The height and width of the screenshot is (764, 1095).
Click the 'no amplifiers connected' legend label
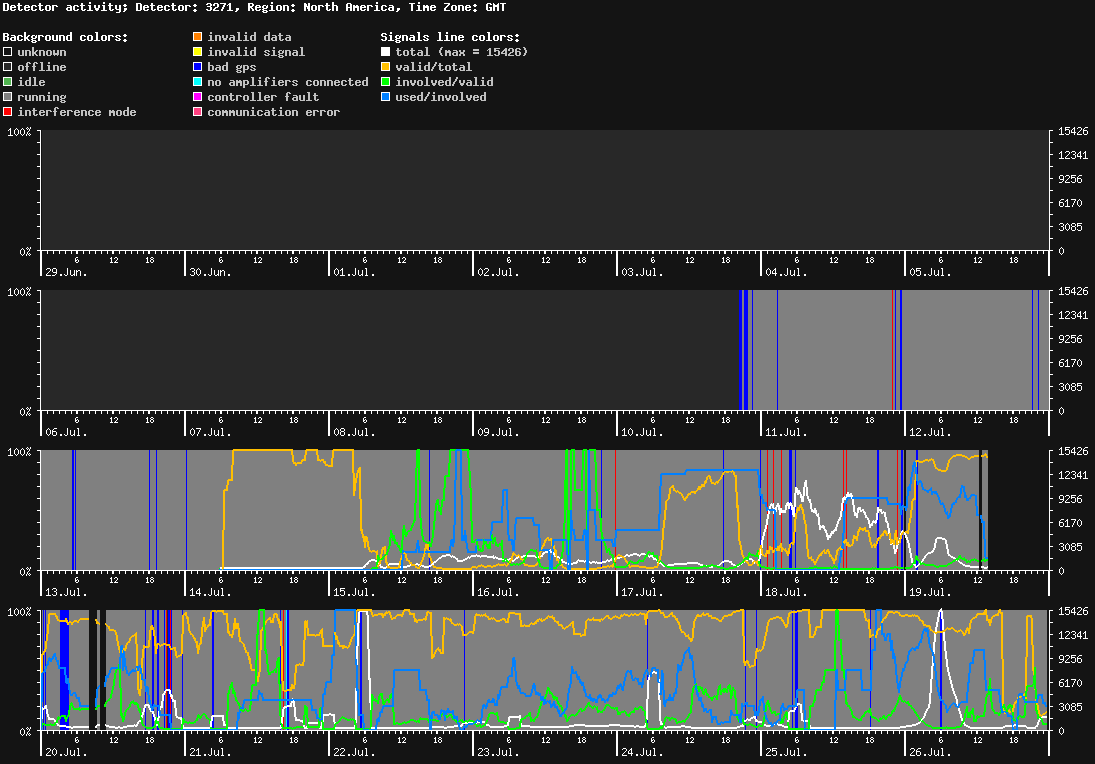(288, 82)
